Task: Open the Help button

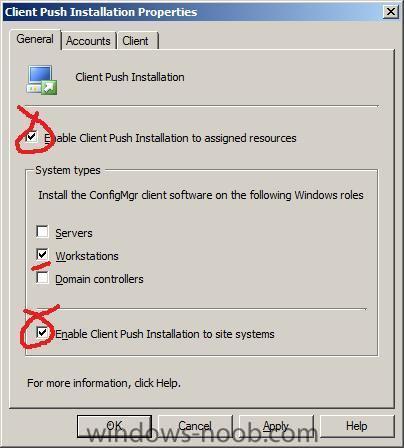Action: [357, 426]
